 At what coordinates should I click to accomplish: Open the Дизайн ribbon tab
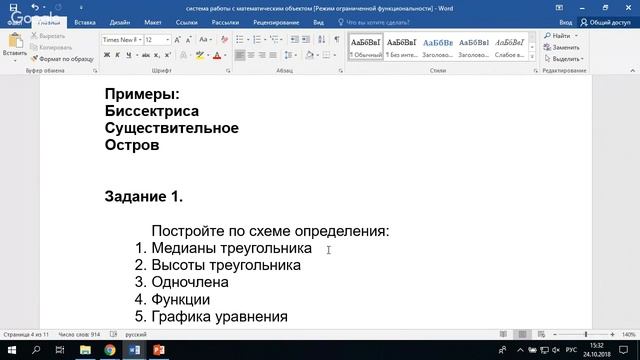[120, 22]
